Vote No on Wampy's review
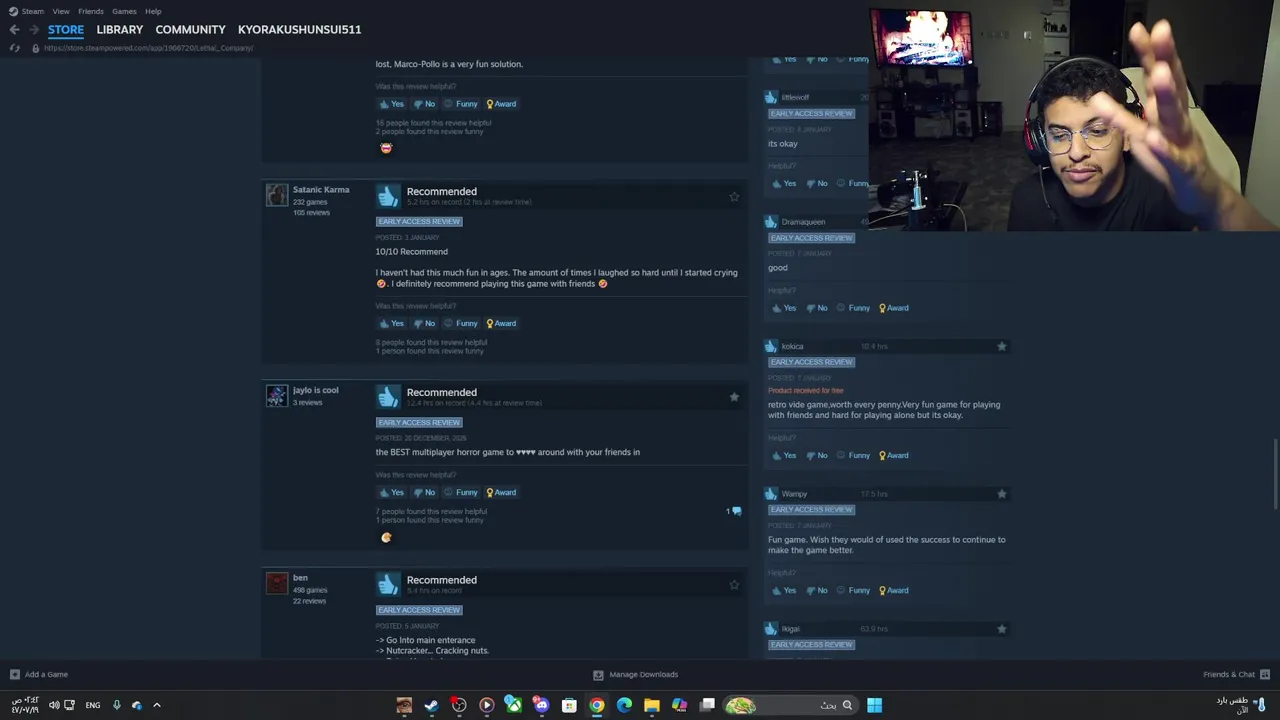The width and height of the screenshot is (1280, 720). (x=816, y=590)
